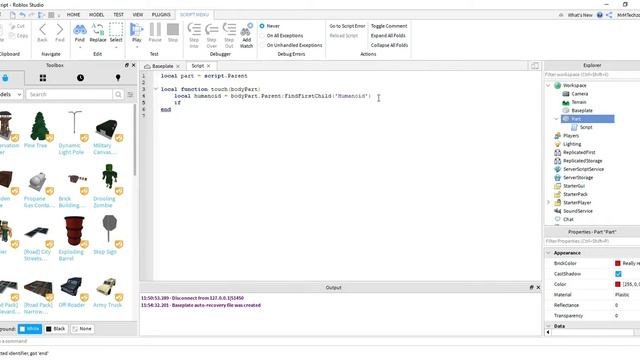Image resolution: width=640 pixels, height=360 pixels.
Task: Open the Toolbox filter options icon
Action: (130, 94)
